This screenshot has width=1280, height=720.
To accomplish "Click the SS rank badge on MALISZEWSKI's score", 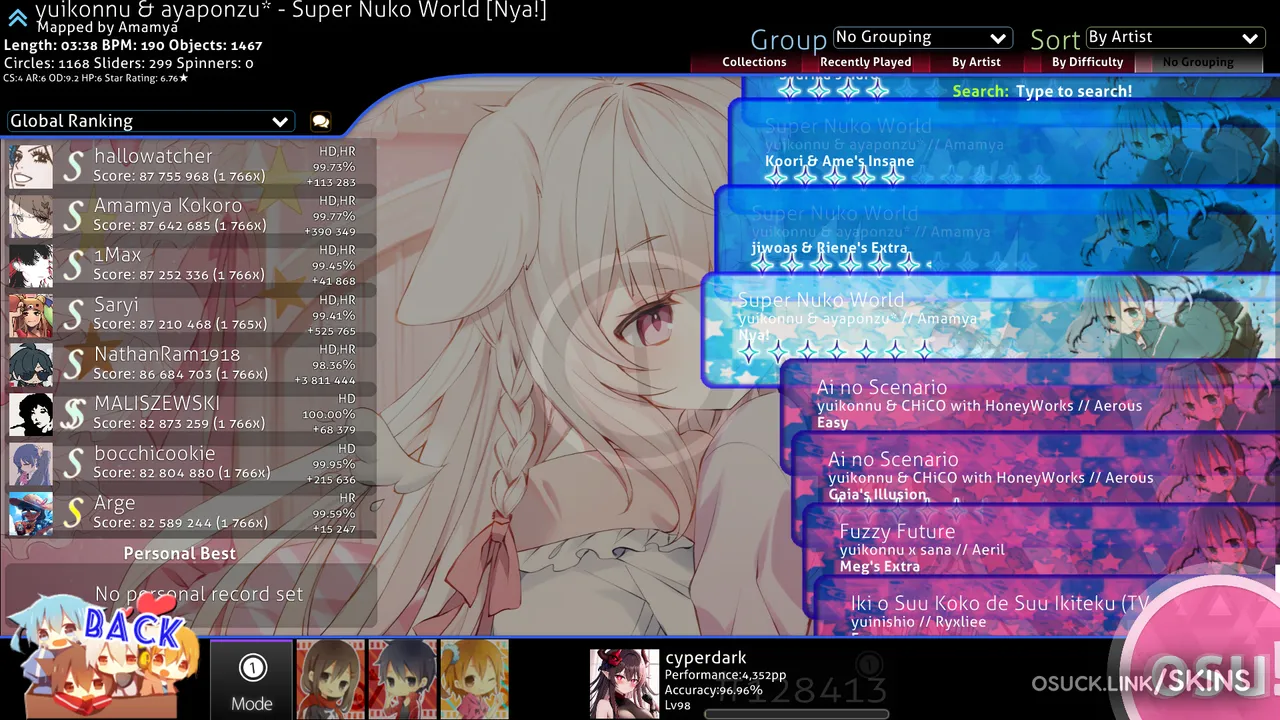I will tap(73, 414).
